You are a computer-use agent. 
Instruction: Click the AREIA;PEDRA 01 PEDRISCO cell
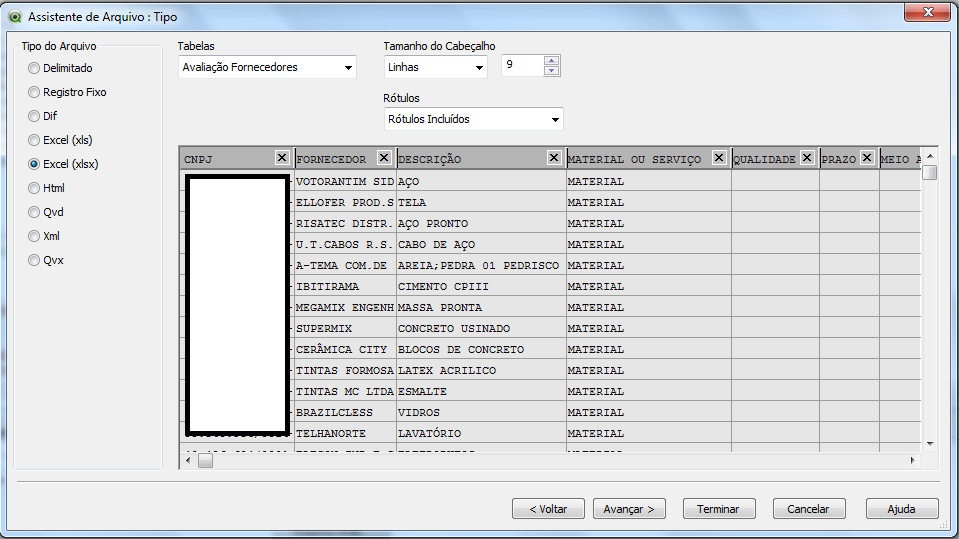click(481, 266)
